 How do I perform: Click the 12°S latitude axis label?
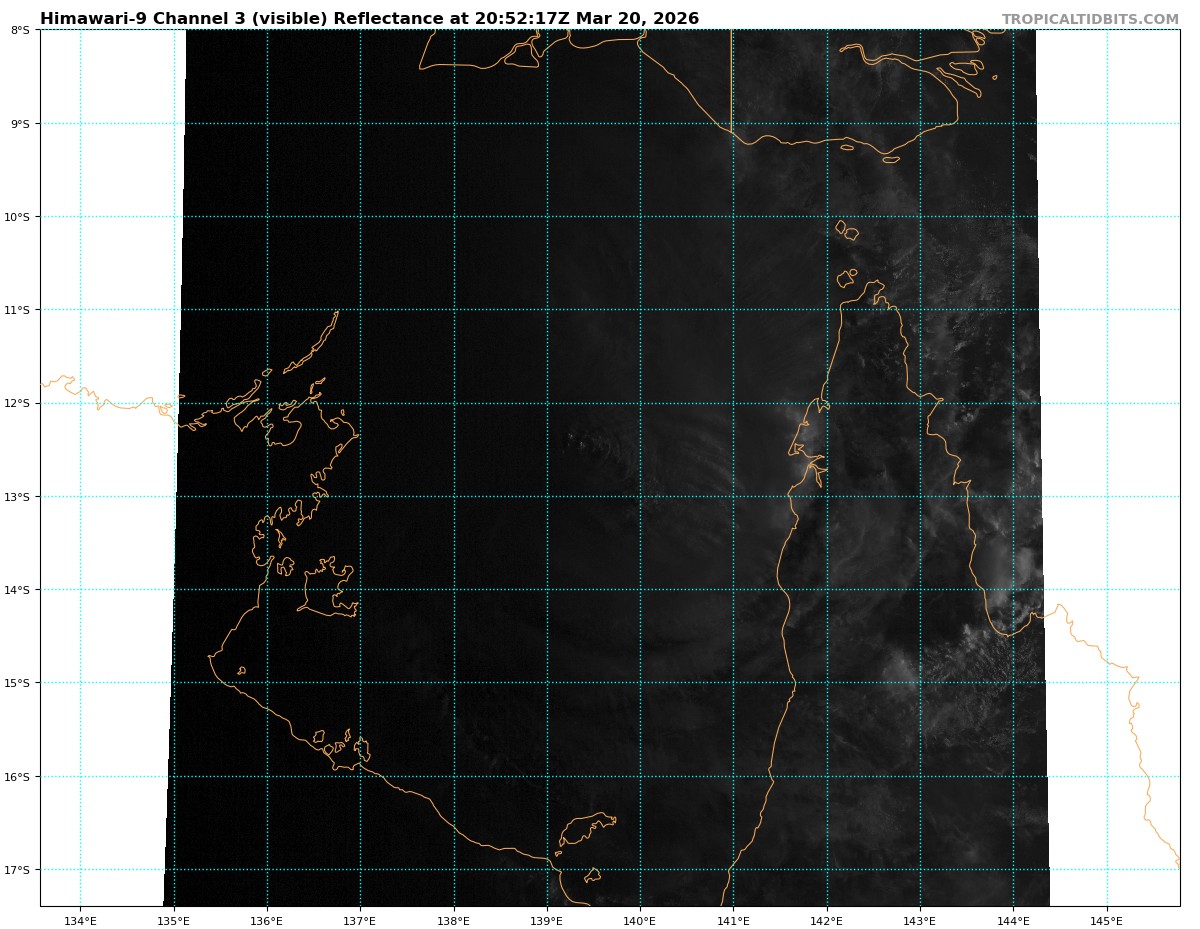coord(18,403)
